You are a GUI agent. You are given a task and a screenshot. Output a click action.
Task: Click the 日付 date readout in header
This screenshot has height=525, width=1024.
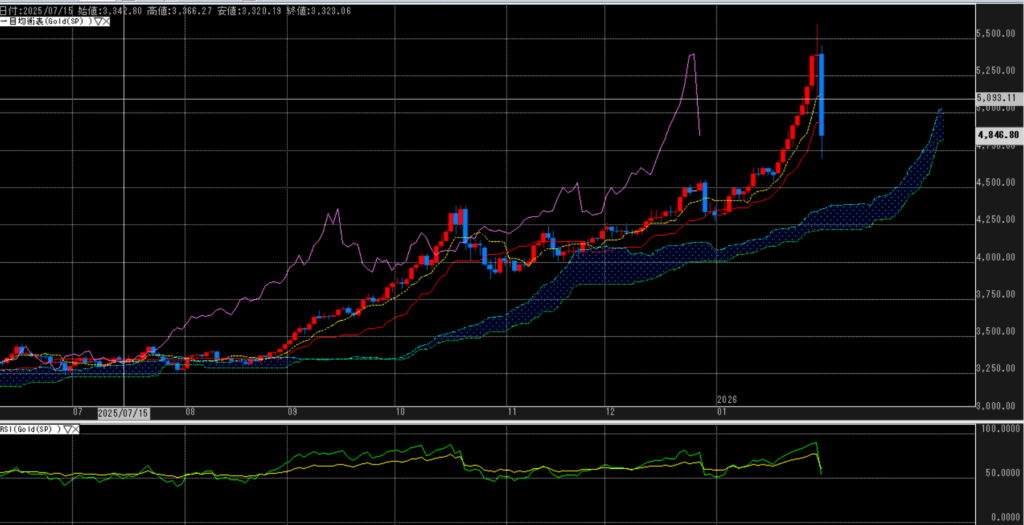(x=38, y=10)
